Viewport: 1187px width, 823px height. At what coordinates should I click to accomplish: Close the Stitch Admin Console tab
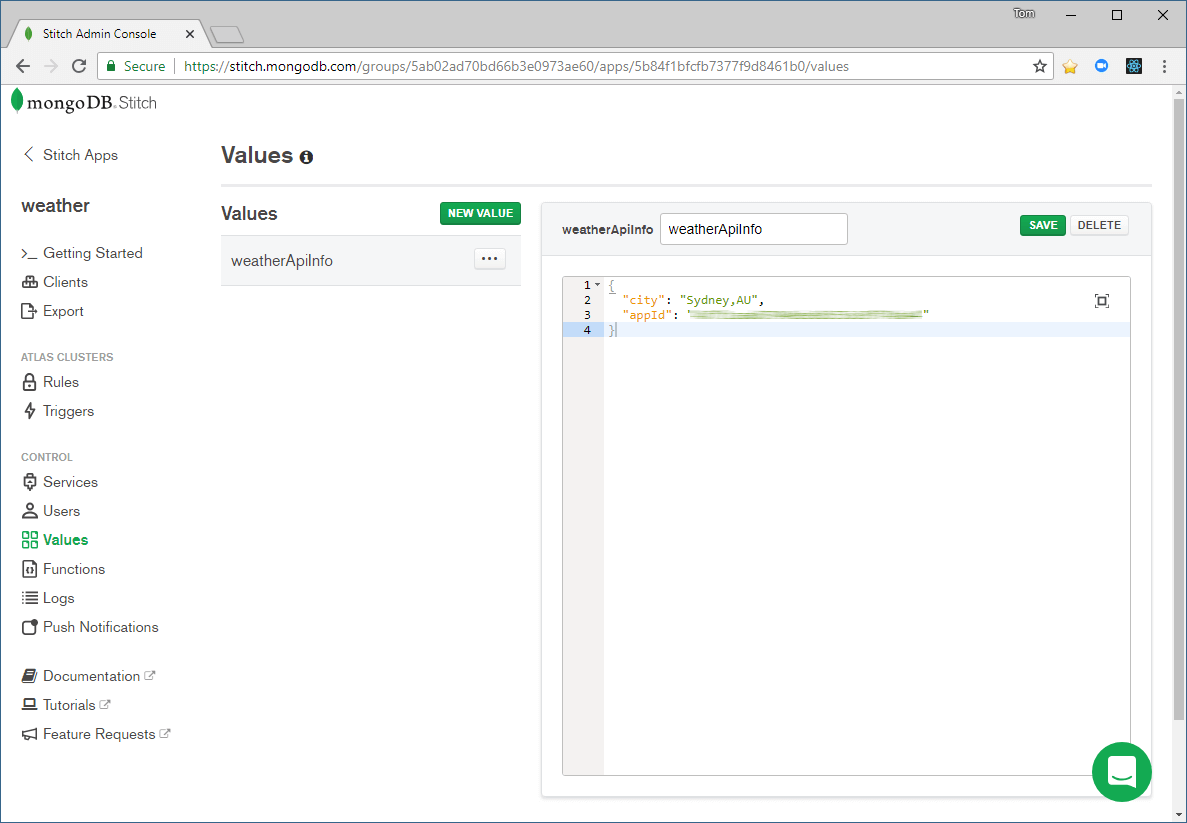coord(189,34)
